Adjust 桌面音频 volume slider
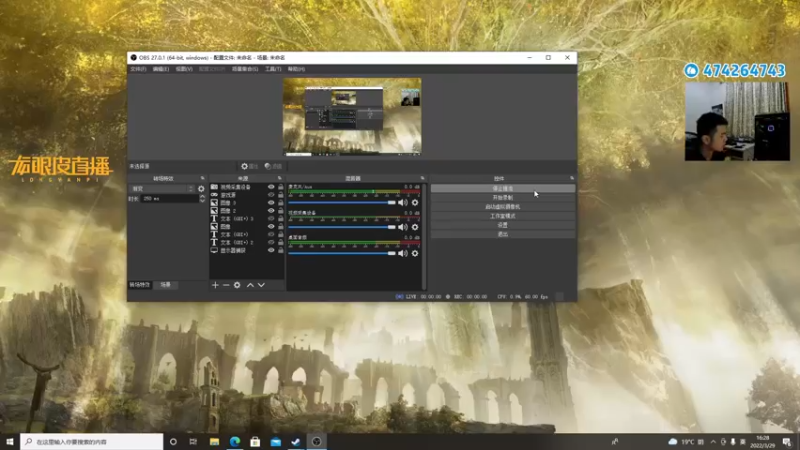The width and height of the screenshot is (800, 450). point(342,253)
